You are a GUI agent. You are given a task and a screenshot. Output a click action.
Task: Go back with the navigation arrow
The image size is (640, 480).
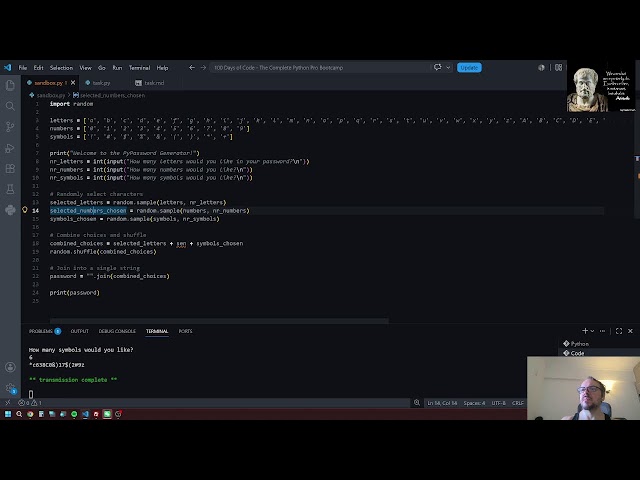(x=191, y=67)
